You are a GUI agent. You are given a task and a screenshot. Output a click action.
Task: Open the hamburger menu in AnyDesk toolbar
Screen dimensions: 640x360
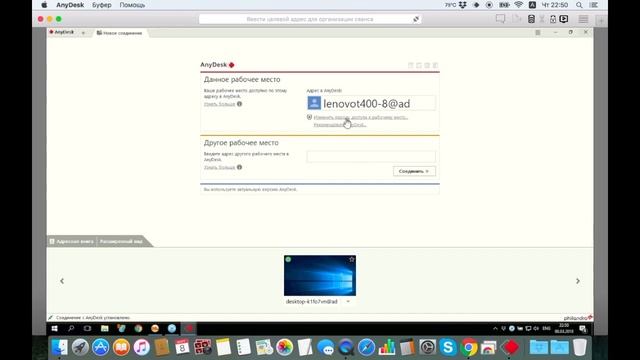[x=583, y=19]
